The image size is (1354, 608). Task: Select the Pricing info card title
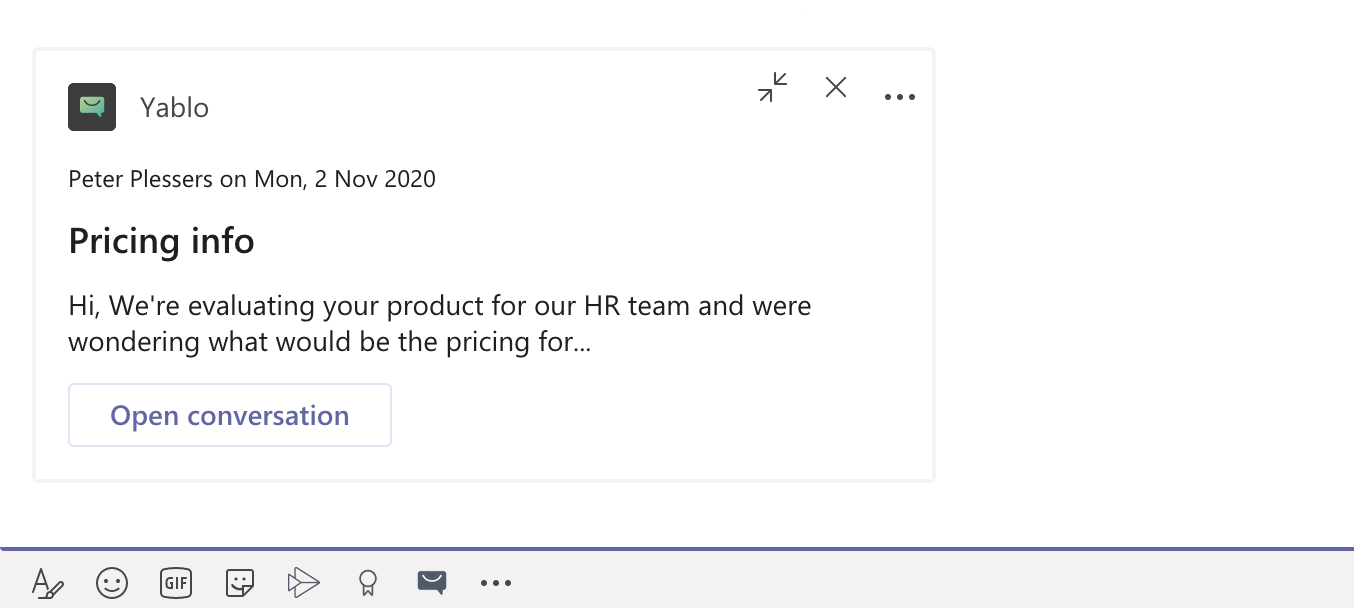pos(162,241)
